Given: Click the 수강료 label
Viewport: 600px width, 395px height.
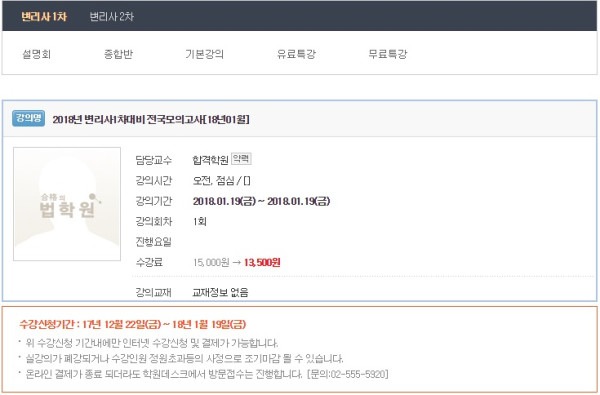Looking at the screenshot, I should (x=149, y=262).
